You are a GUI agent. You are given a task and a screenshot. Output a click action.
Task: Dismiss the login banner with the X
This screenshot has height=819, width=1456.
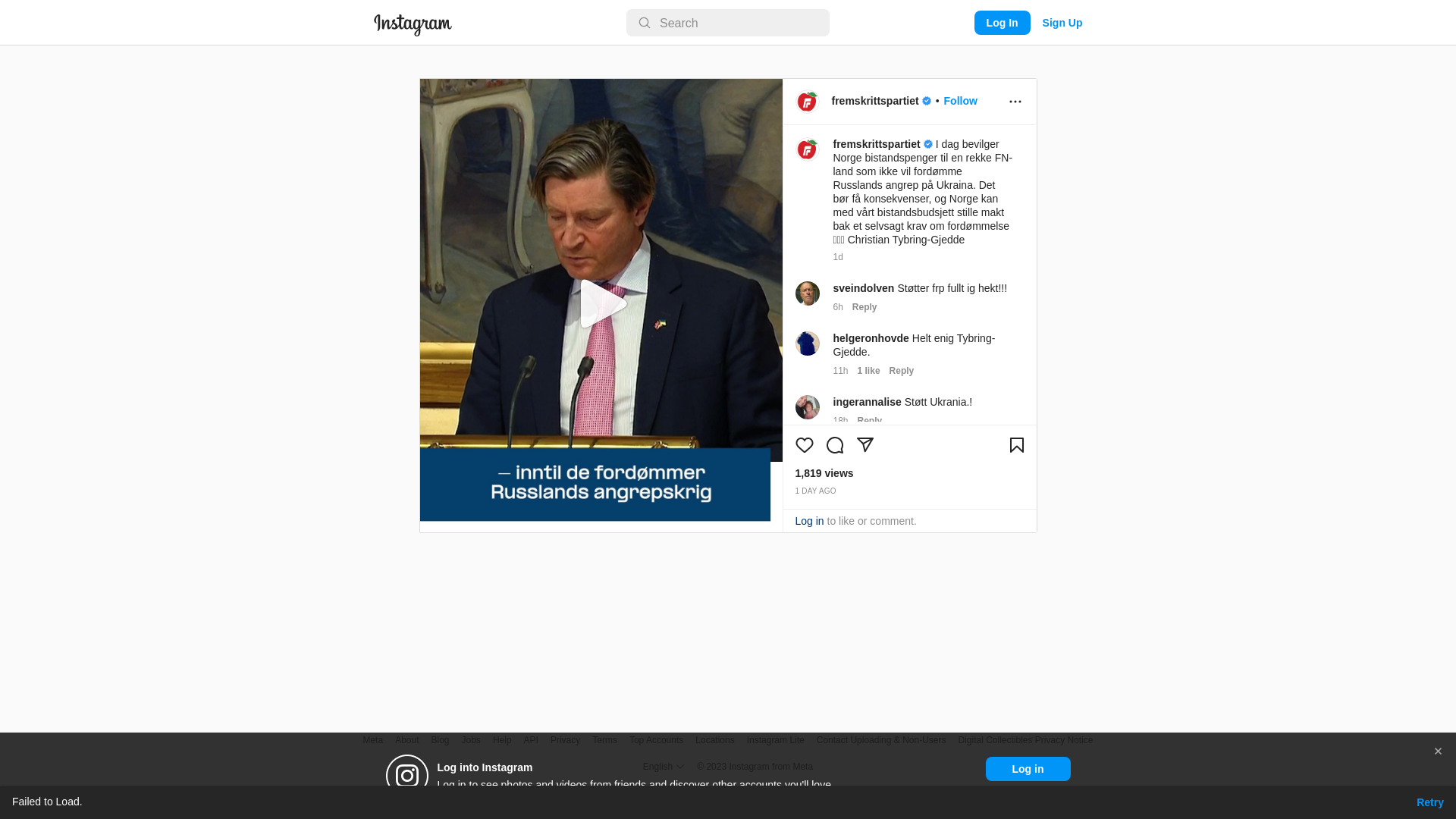pyautogui.click(x=1437, y=752)
